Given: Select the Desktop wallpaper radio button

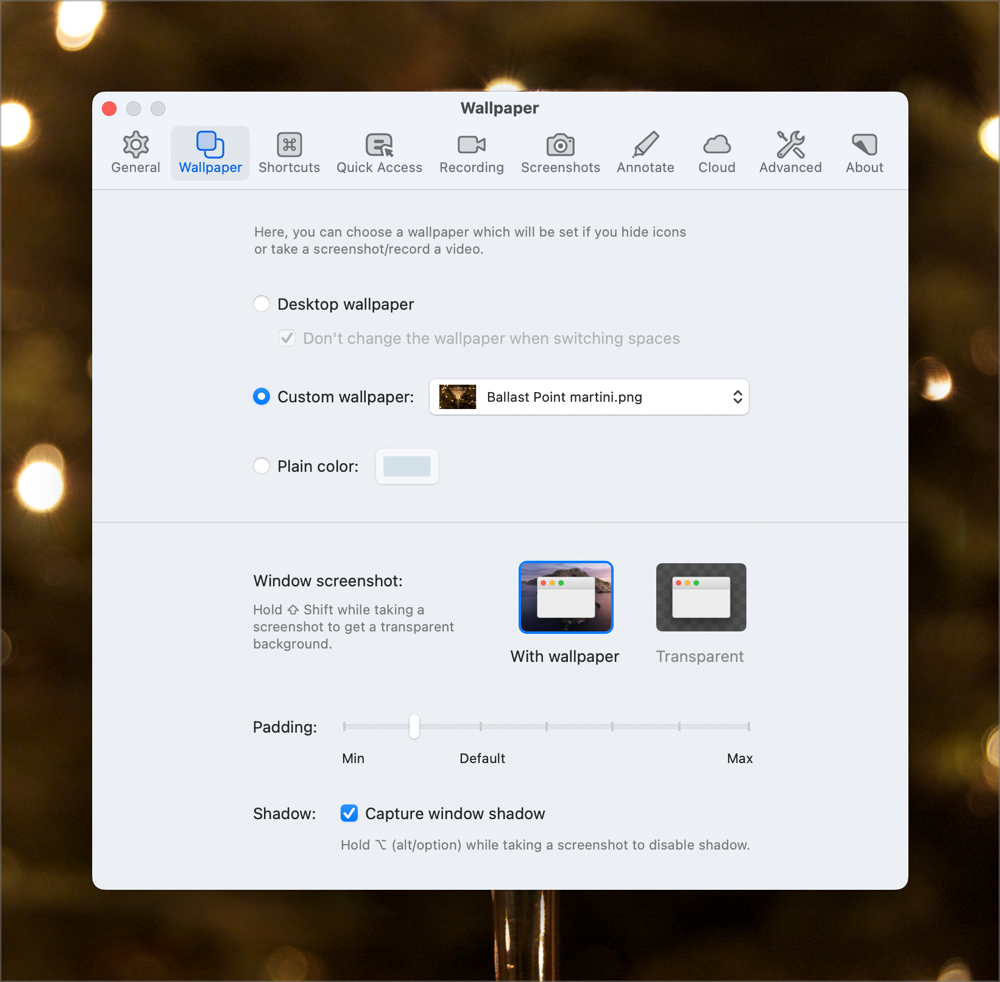Looking at the screenshot, I should (x=262, y=304).
